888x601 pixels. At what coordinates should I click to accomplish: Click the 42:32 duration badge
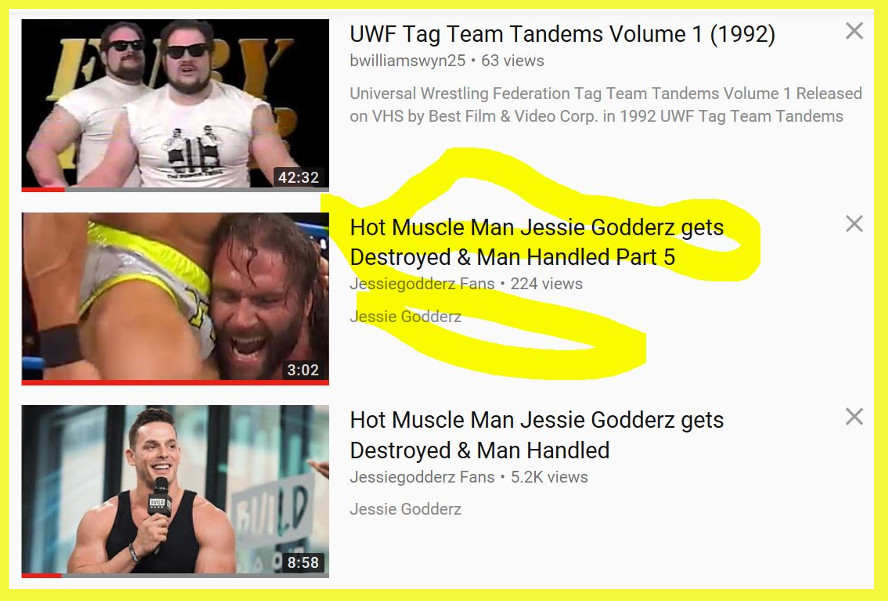[x=298, y=177]
